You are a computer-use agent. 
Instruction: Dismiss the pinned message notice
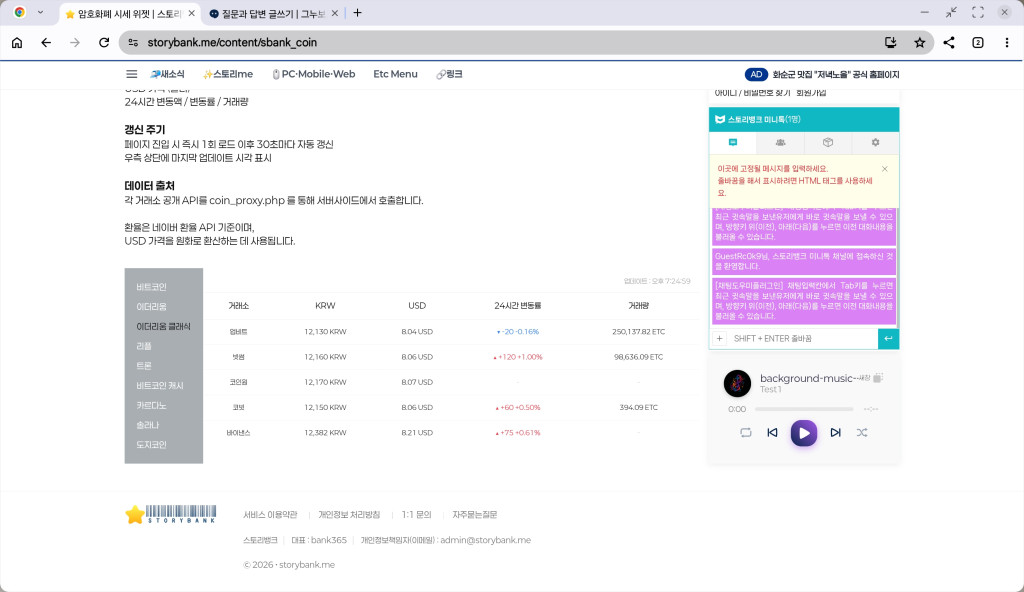[885, 169]
